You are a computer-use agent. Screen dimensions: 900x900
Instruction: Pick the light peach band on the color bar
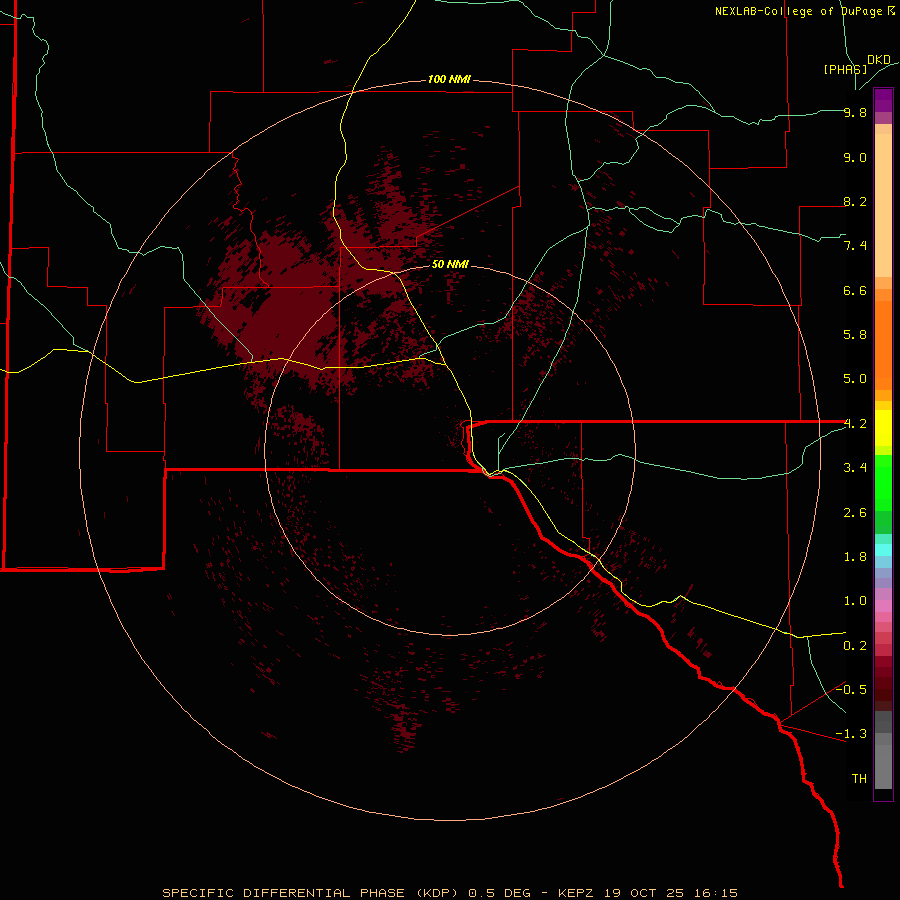[x=883, y=204]
